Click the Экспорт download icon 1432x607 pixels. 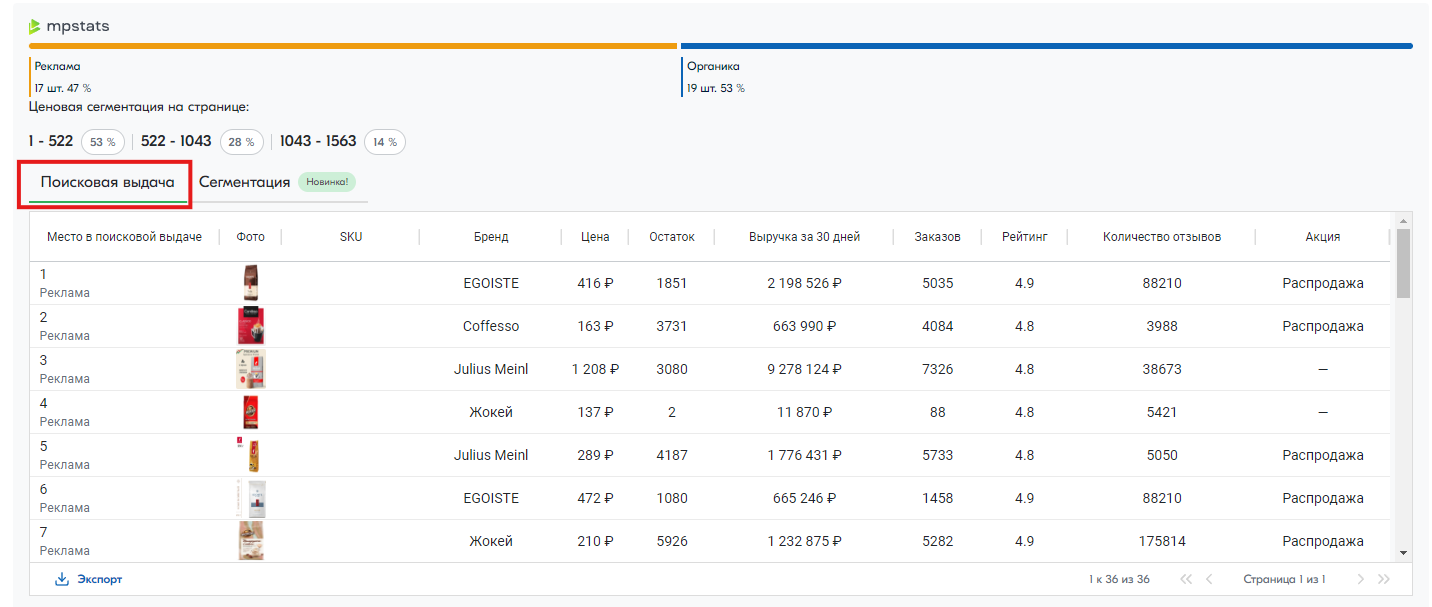click(x=62, y=579)
